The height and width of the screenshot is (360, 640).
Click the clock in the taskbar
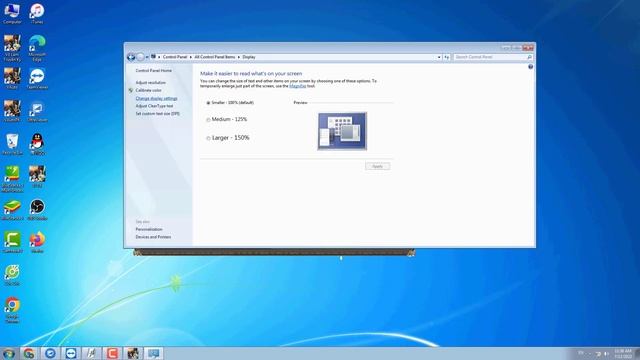coord(623,353)
